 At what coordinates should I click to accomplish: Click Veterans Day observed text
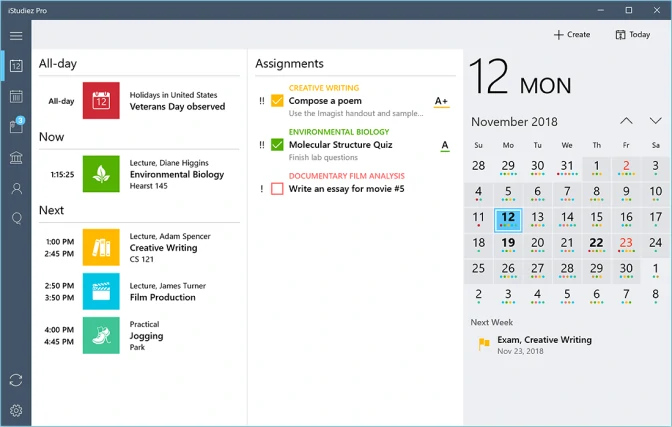click(x=177, y=107)
